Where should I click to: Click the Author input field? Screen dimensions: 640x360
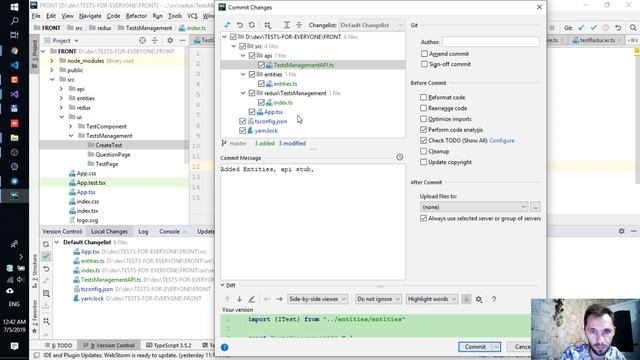pos(490,42)
